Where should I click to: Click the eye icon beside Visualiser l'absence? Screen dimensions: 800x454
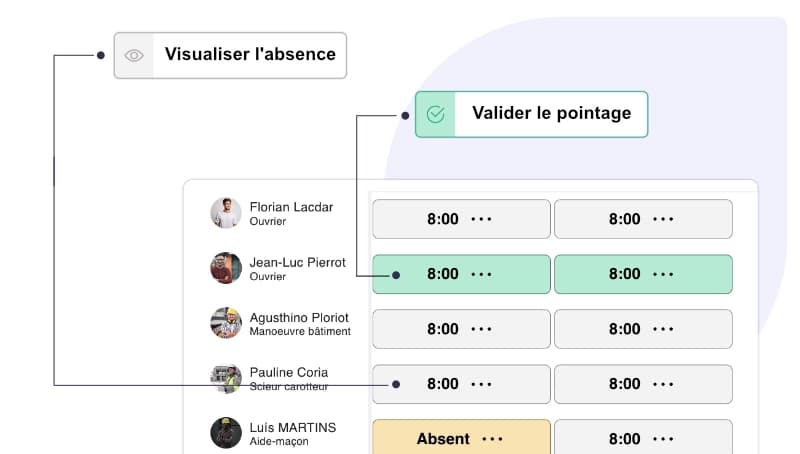pyautogui.click(x=135, y=55)
